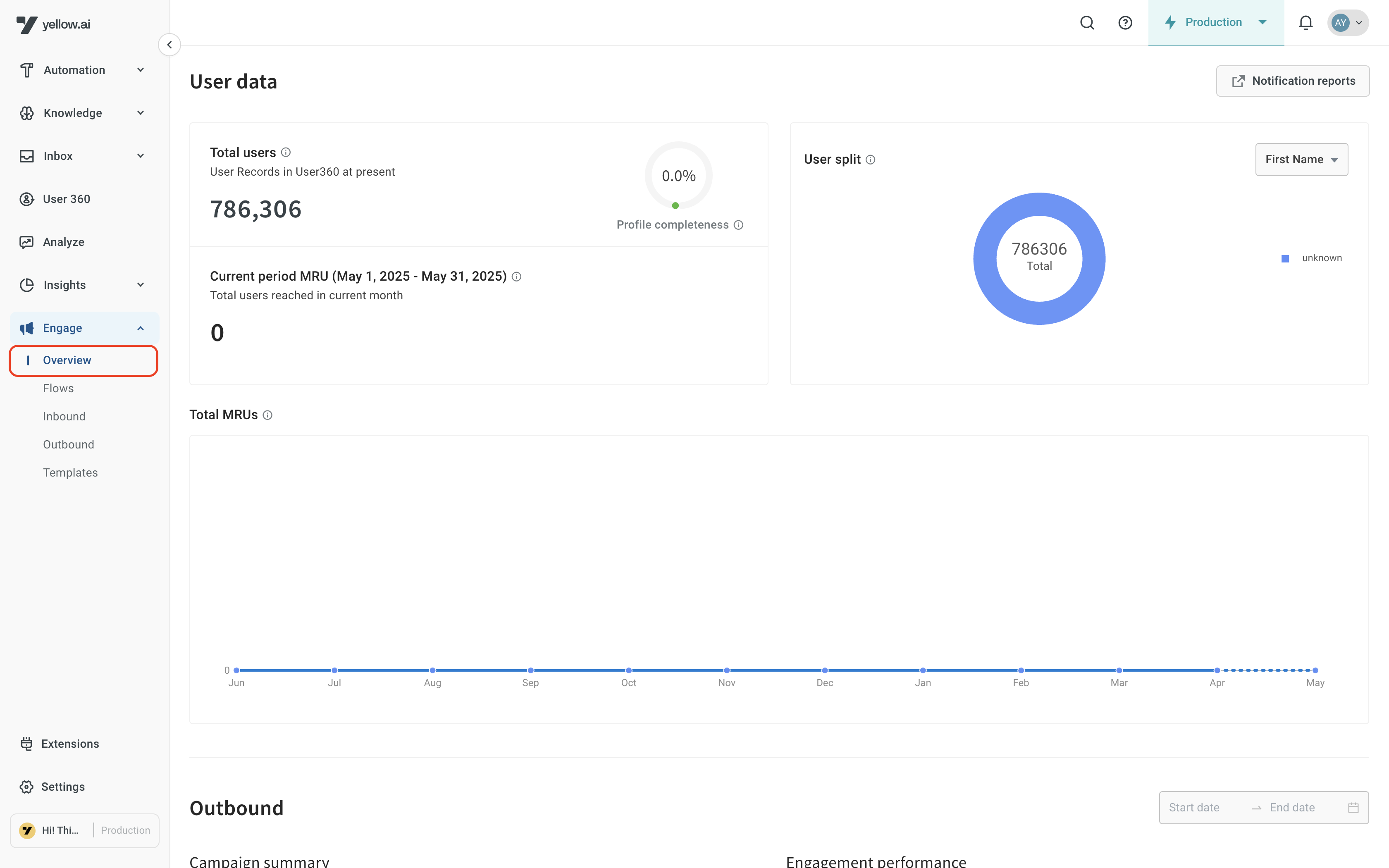
Task: Click the Profile completeness info icon
Action: [739, 225]
